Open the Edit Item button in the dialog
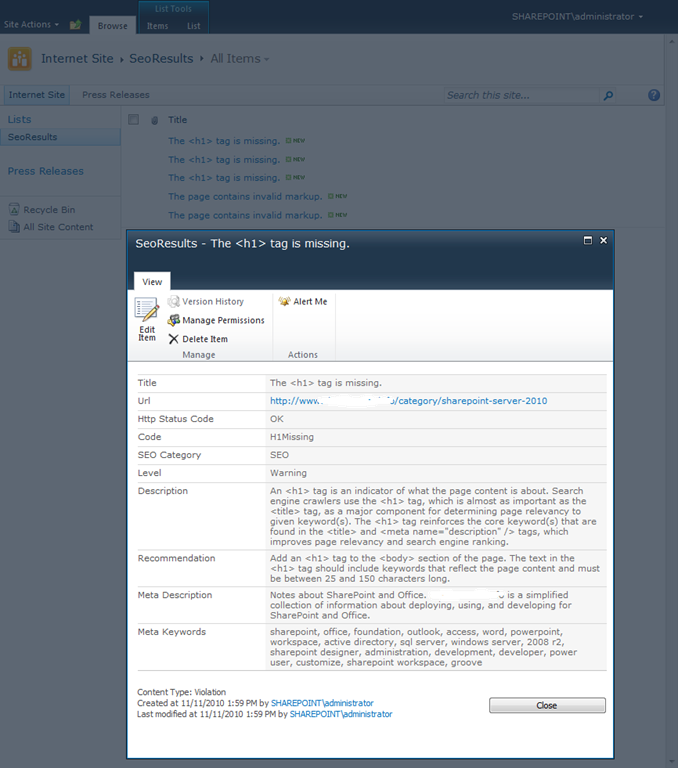 click(146, 319)
